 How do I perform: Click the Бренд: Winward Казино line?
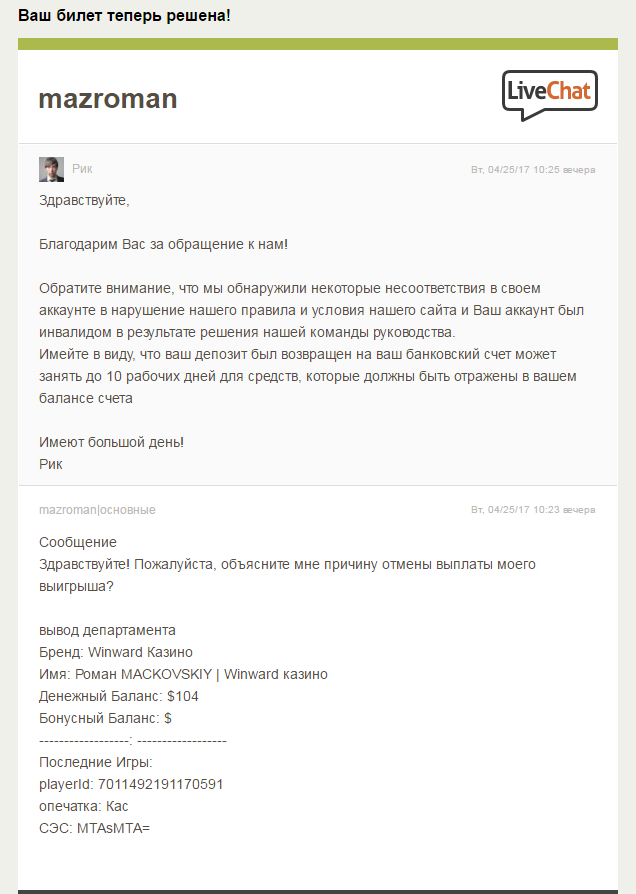[116, 652]
